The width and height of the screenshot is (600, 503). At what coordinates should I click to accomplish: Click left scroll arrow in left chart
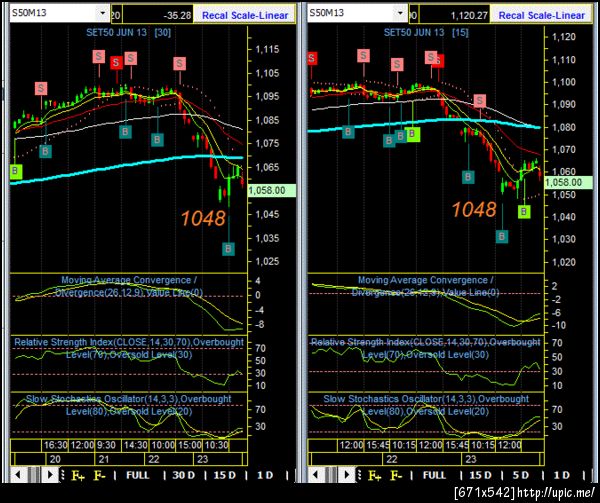[x=18, y=475]
